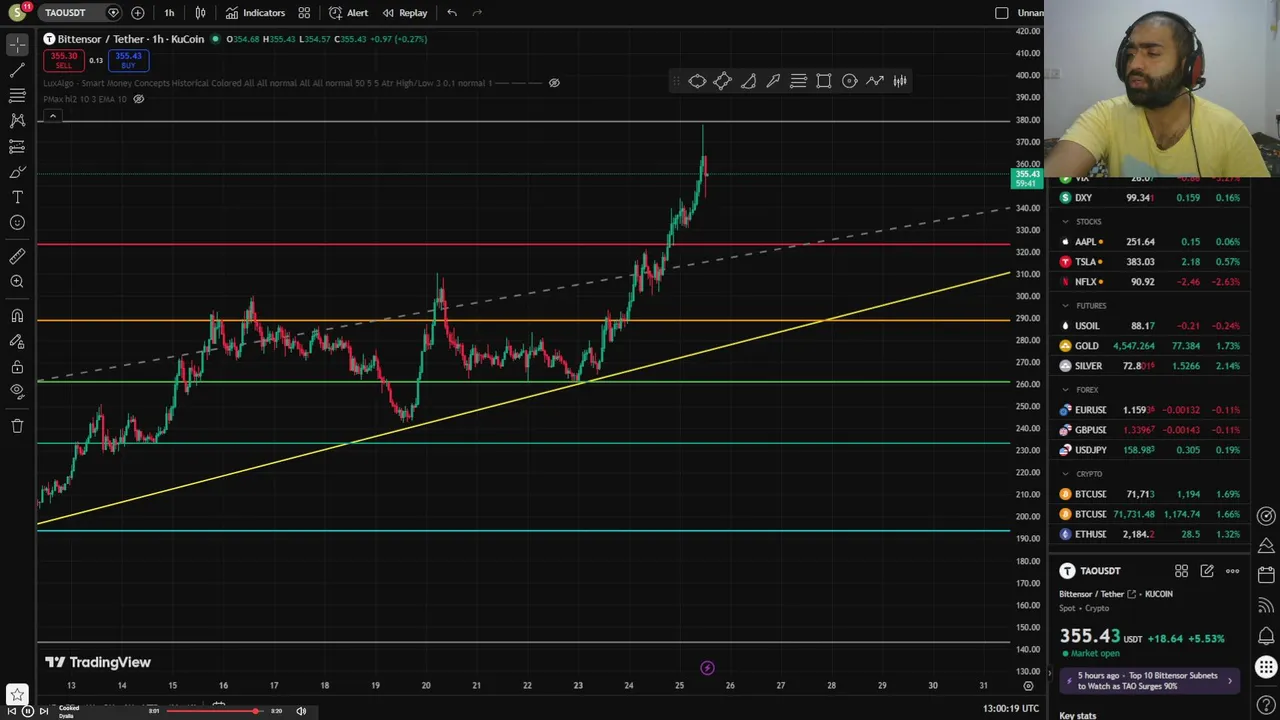Viewport: 1280px width, 720px height.
Task: Toggle hide all drawings eye icon
Action: click(17, 391)
